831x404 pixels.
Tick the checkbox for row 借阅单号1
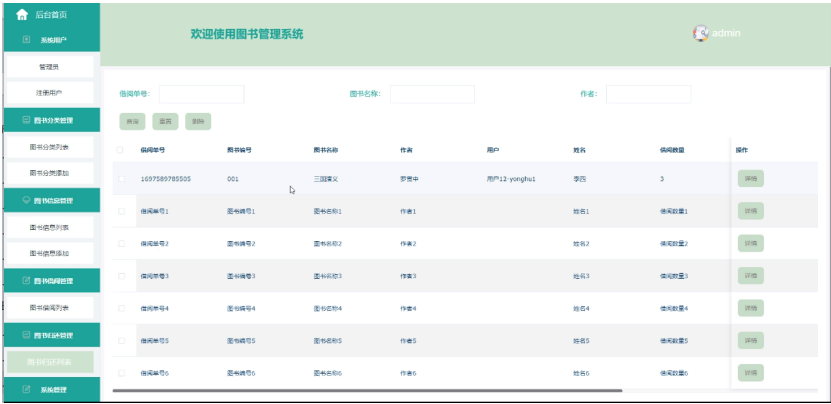coord(121,211)
